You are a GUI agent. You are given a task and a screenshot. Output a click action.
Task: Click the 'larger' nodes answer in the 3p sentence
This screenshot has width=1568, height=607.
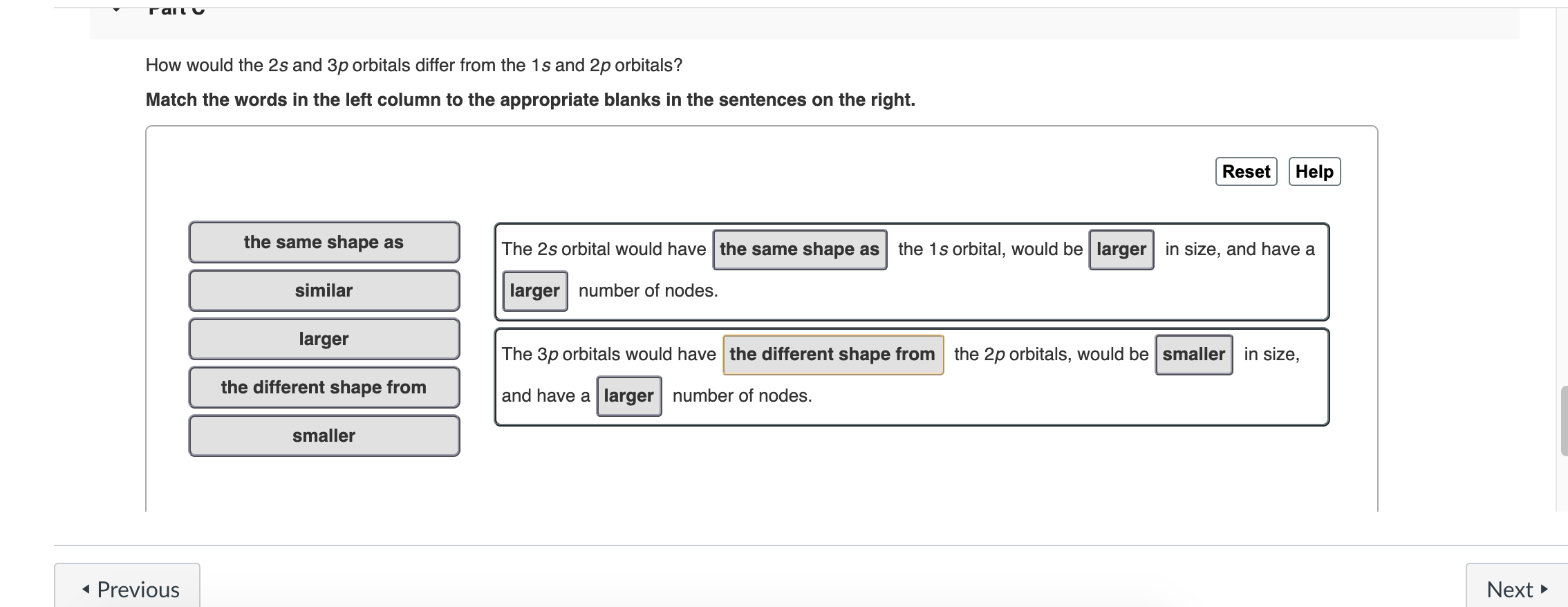(x=628, y=395)
